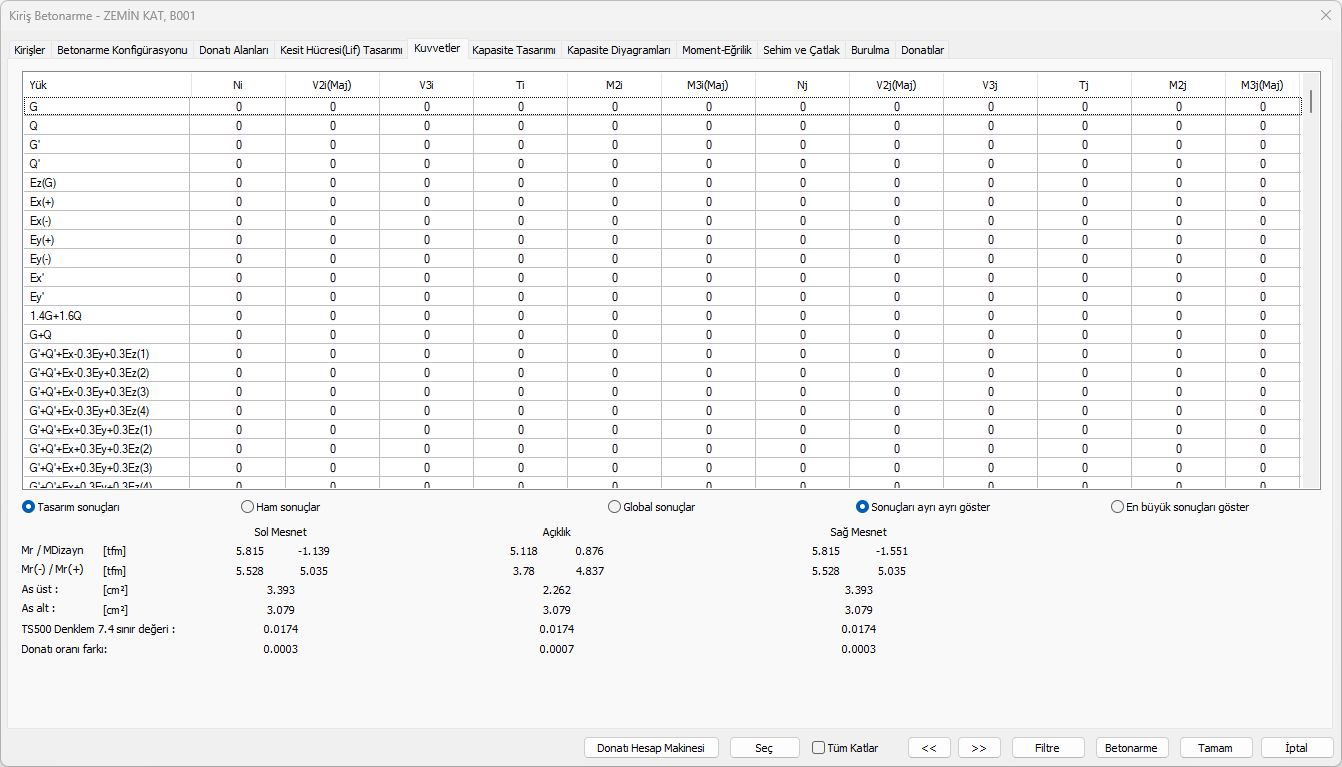Close the Kiriş Betonarme dialog window

point(1325,15)
